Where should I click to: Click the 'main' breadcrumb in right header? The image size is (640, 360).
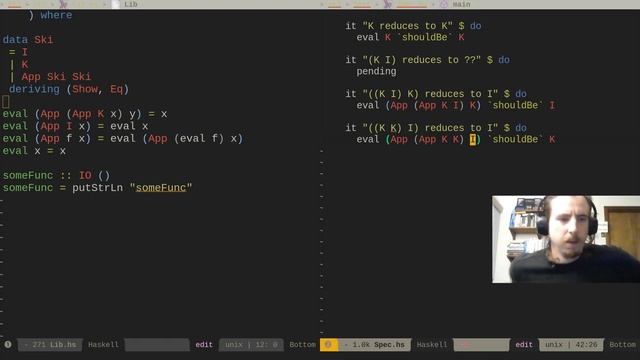(461, 4)
